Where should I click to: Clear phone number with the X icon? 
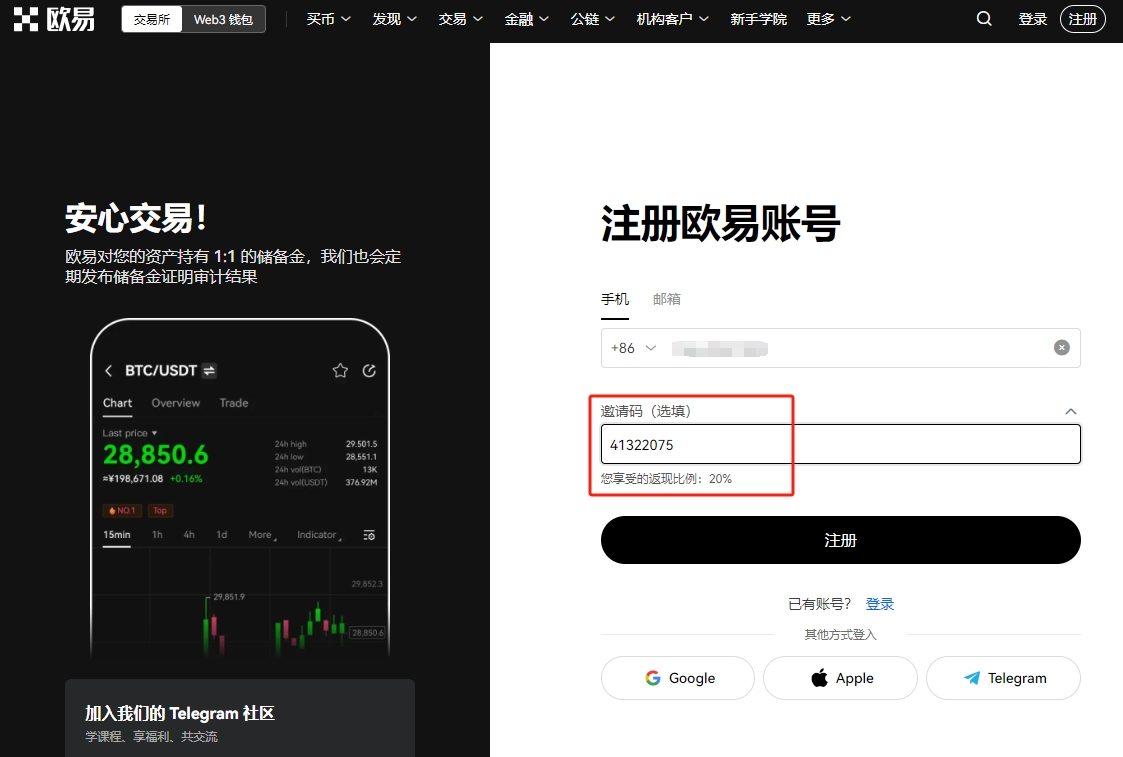click(x=1061, y=347)
